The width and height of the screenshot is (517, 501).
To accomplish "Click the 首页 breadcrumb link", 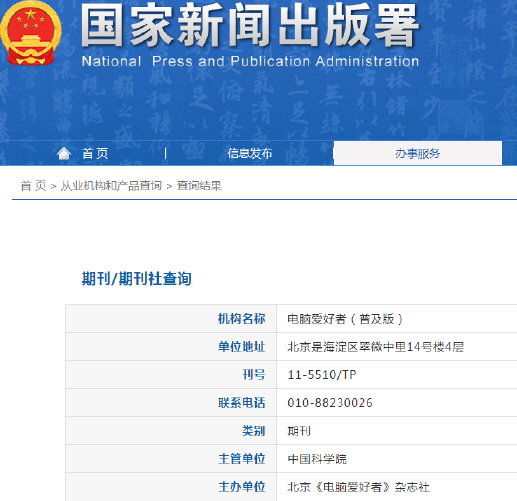I will pyautogui.click(x=33, y=186).
